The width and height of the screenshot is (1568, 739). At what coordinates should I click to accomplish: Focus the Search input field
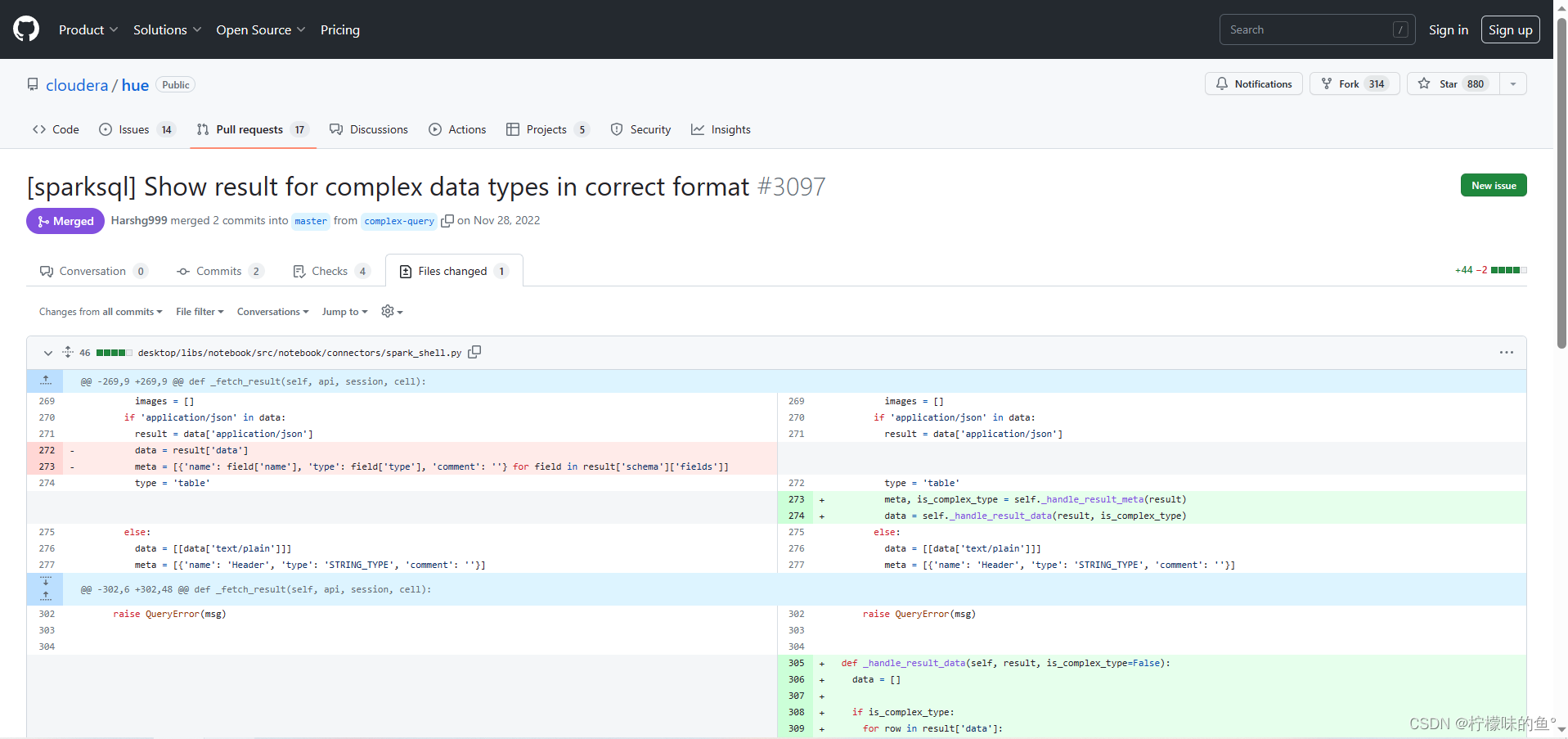pos(1317,29)
